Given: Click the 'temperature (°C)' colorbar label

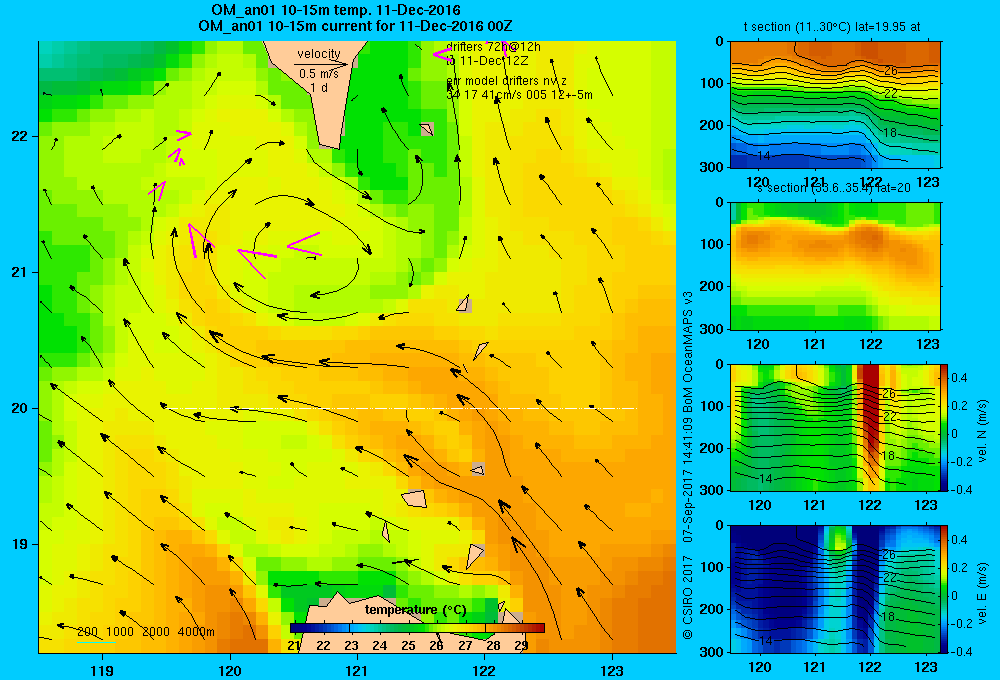Looking at the screenshot, I should click(x=415, y=610).
